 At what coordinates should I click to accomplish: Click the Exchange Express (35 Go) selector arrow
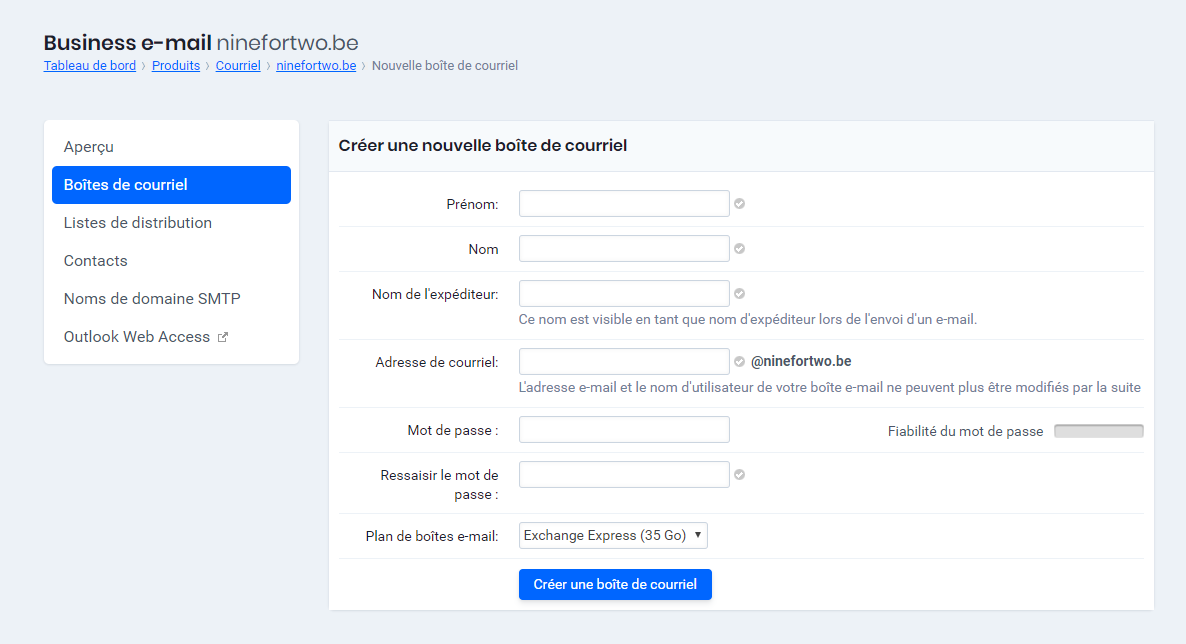pos(697,535)
